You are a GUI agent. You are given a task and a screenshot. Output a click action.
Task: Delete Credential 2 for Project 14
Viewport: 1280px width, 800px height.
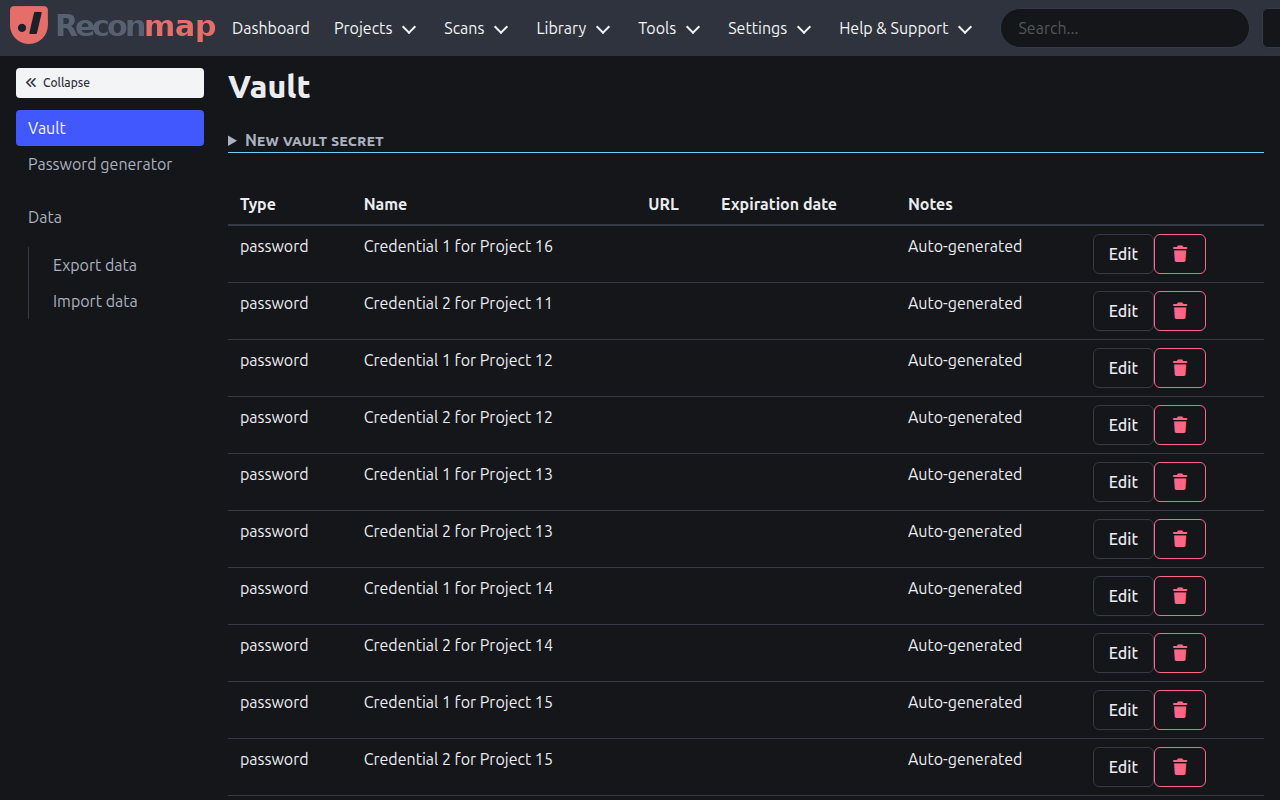pos(1179,652)
